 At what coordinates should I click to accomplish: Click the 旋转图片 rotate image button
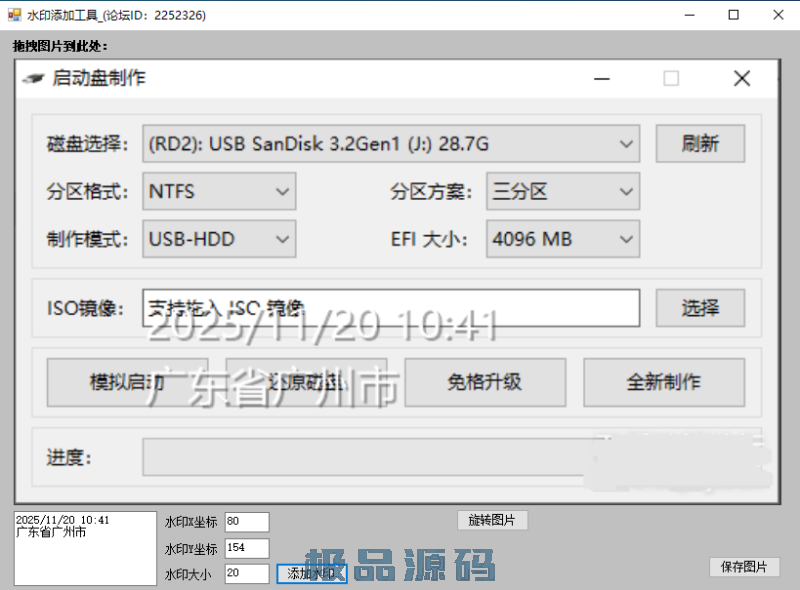point(492,520)
